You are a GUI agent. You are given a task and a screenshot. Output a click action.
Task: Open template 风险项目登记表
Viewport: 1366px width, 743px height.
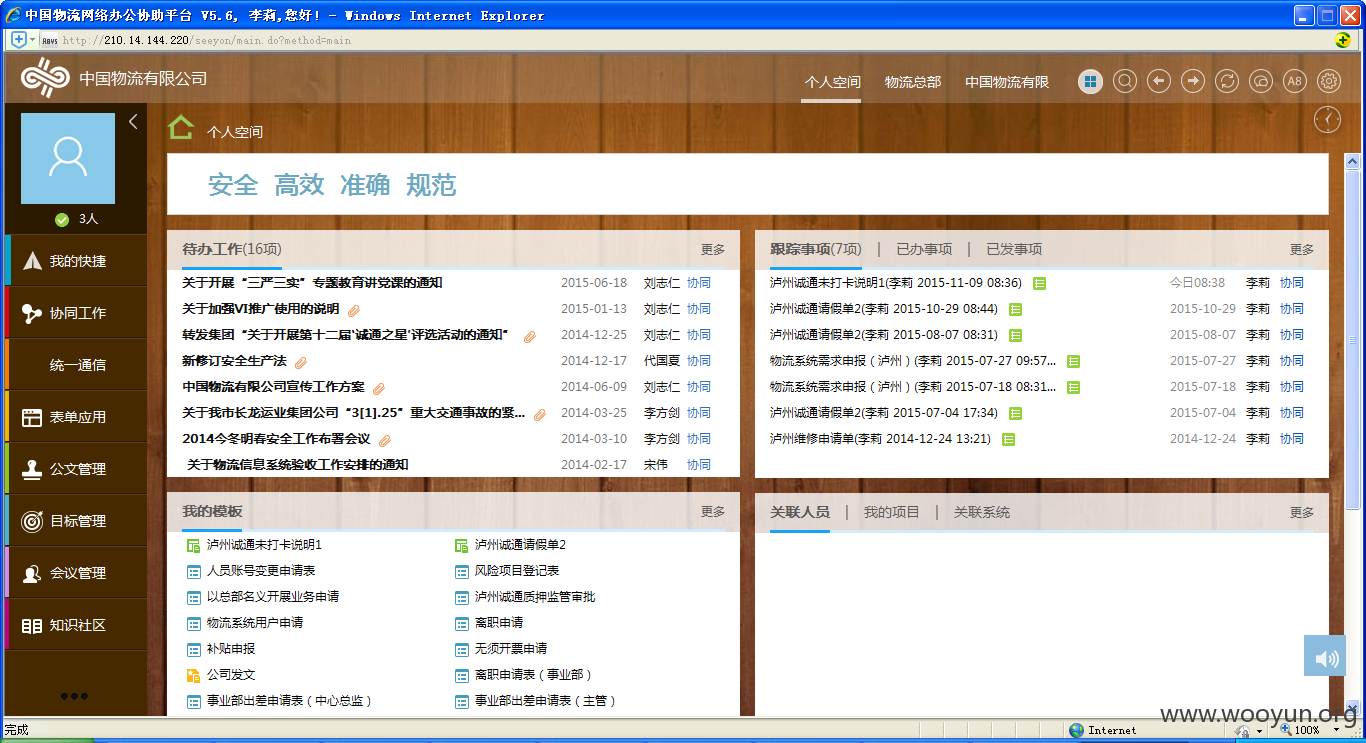pyautogui.click(x=517, y=570)
